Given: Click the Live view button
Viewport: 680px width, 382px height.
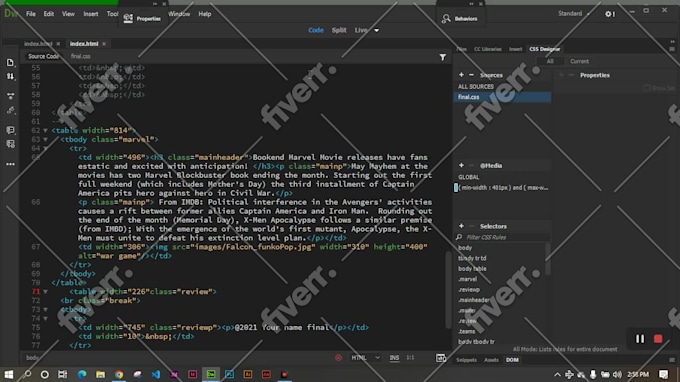Looking at the screenshot, I should click(361, 30).
